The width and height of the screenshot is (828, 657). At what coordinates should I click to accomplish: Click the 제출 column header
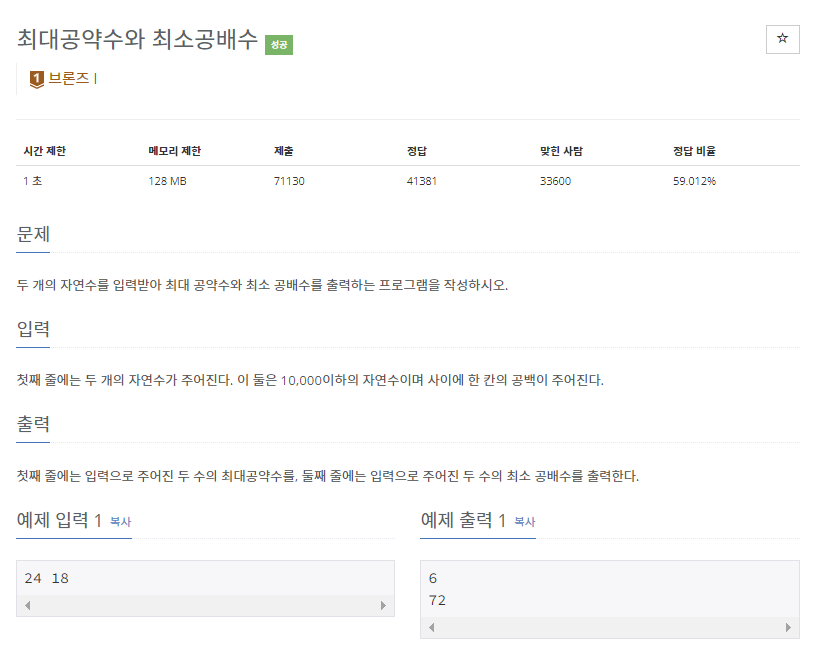(x=284, y=151)
